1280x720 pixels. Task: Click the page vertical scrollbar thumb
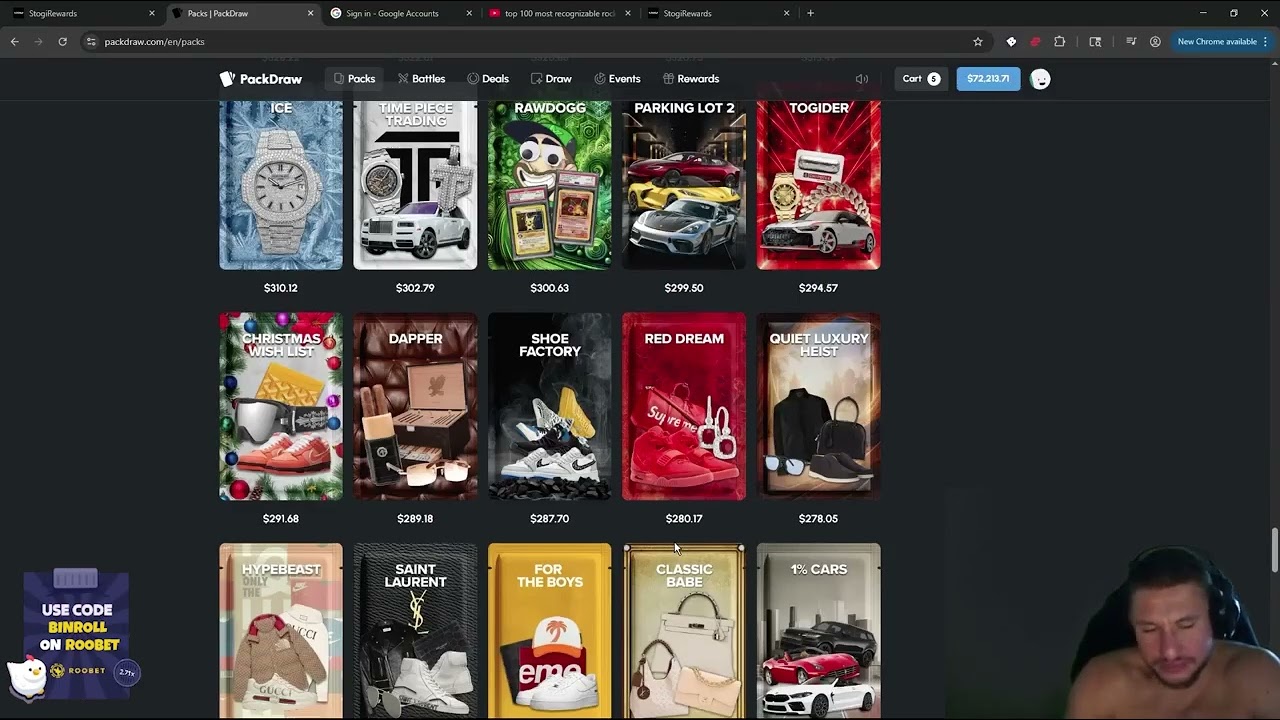(1274, 548)
